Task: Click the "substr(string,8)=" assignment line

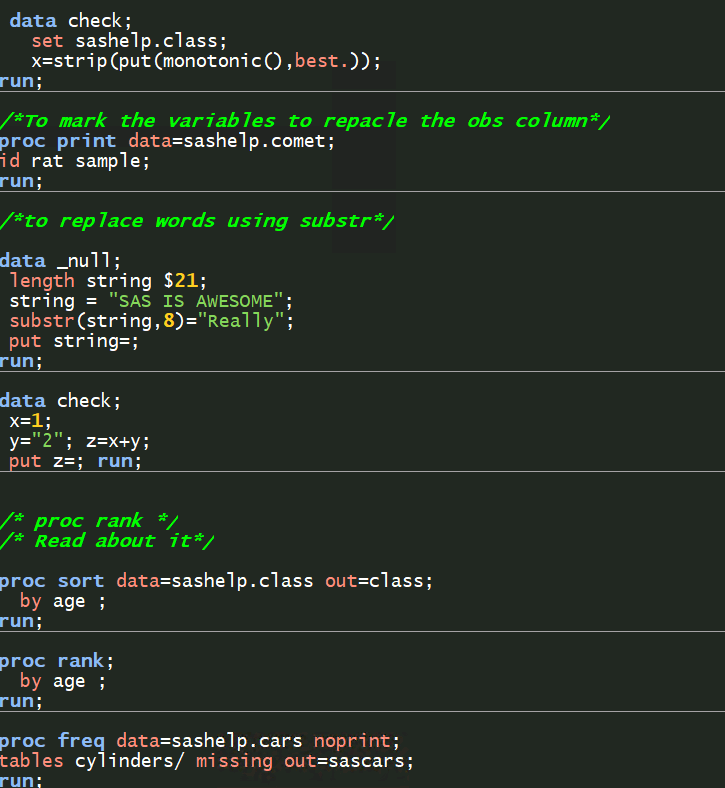Action: tap(151, 321)
